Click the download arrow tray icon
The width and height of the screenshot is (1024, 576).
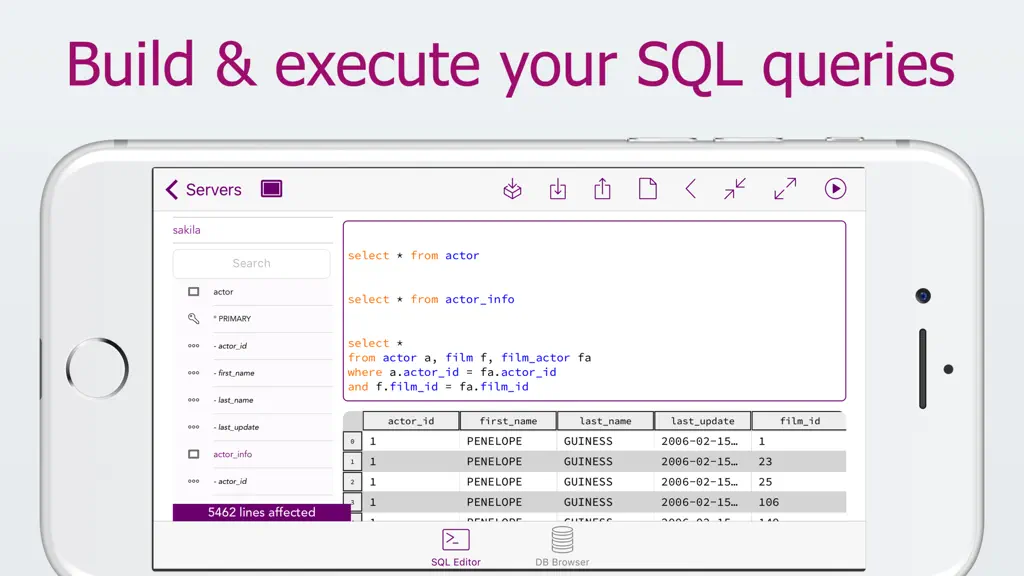point(558,189)
